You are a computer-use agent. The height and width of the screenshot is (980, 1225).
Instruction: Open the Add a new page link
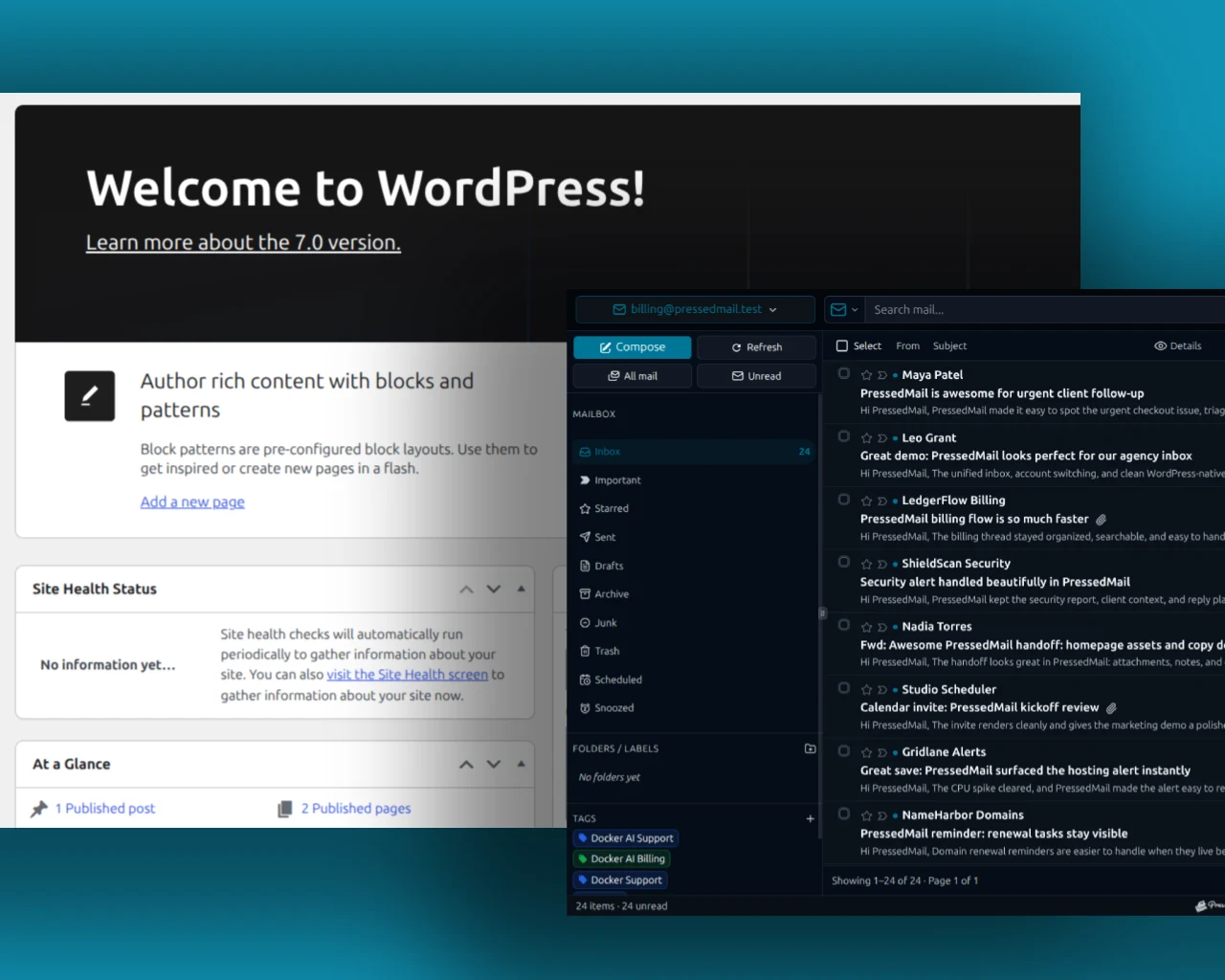pyautogui.click(x=192, y=502)
